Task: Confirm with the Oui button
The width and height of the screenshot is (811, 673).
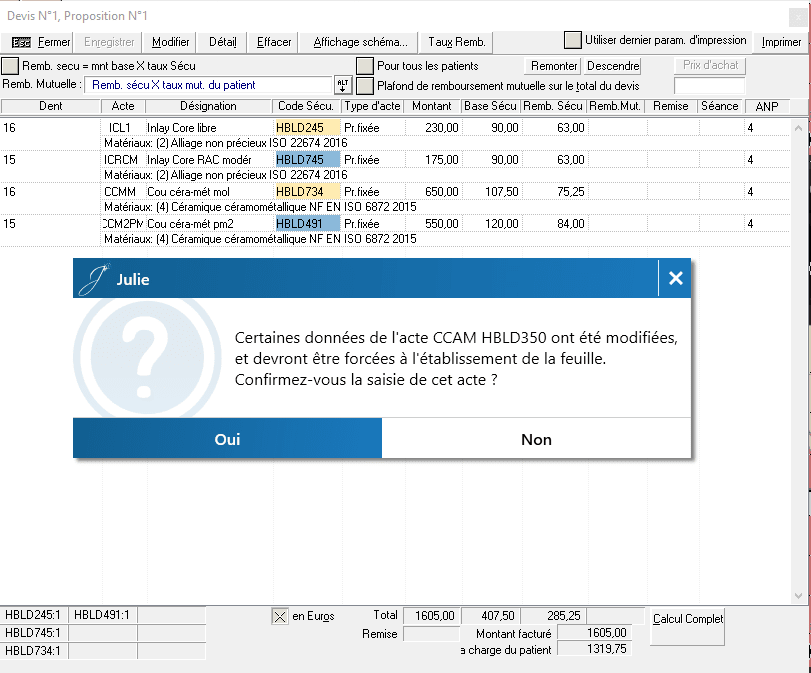Action: [227, 439]
